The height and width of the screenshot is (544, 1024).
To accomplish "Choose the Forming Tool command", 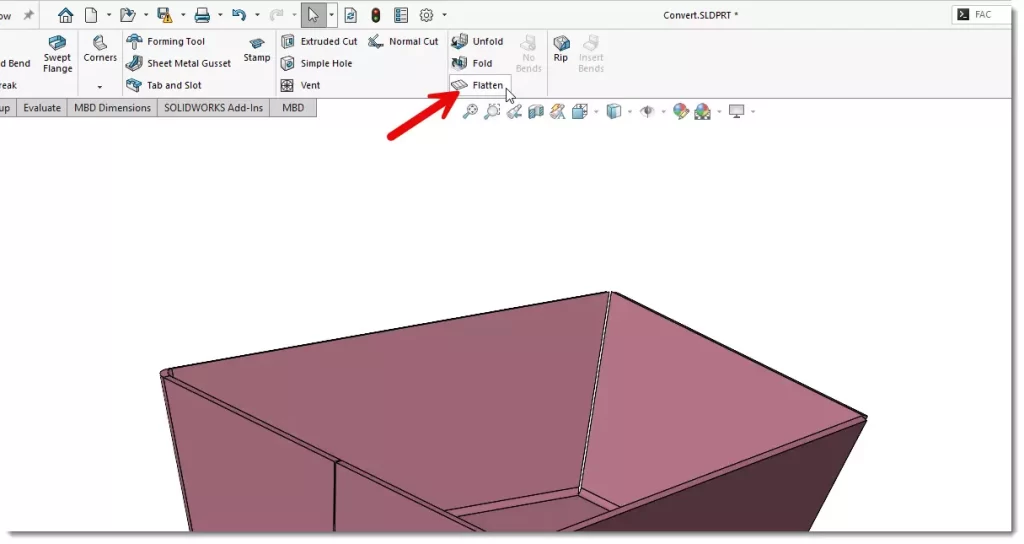I will (166, 42).
